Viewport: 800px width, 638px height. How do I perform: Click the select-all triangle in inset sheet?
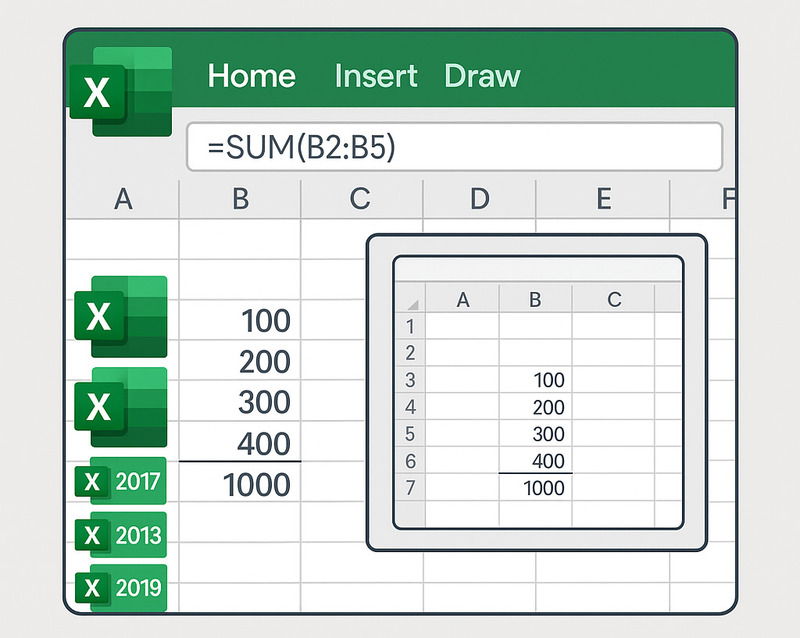[x=412, y=305]
